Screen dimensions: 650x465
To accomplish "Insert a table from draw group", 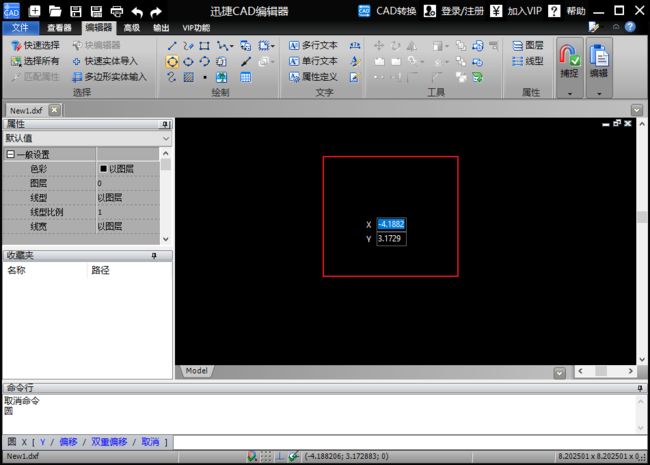I will tap(245, 77).
